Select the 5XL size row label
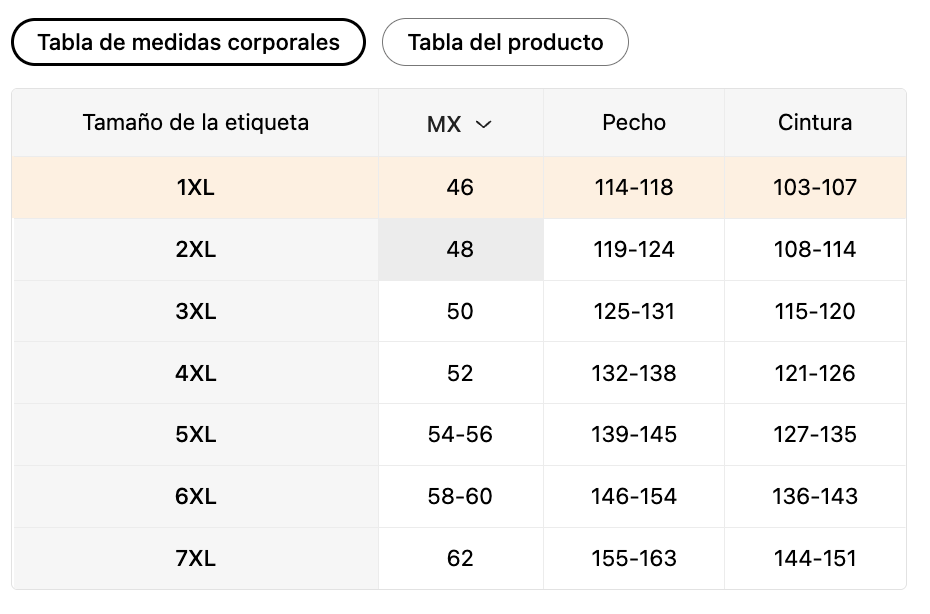 [x=195, y=434]
